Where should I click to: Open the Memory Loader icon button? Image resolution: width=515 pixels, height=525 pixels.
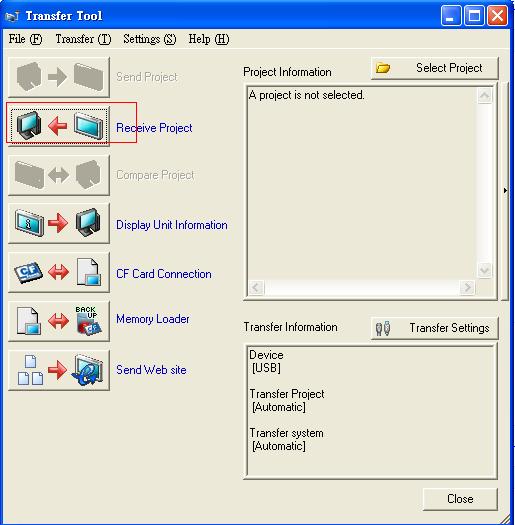click(59, 321)
